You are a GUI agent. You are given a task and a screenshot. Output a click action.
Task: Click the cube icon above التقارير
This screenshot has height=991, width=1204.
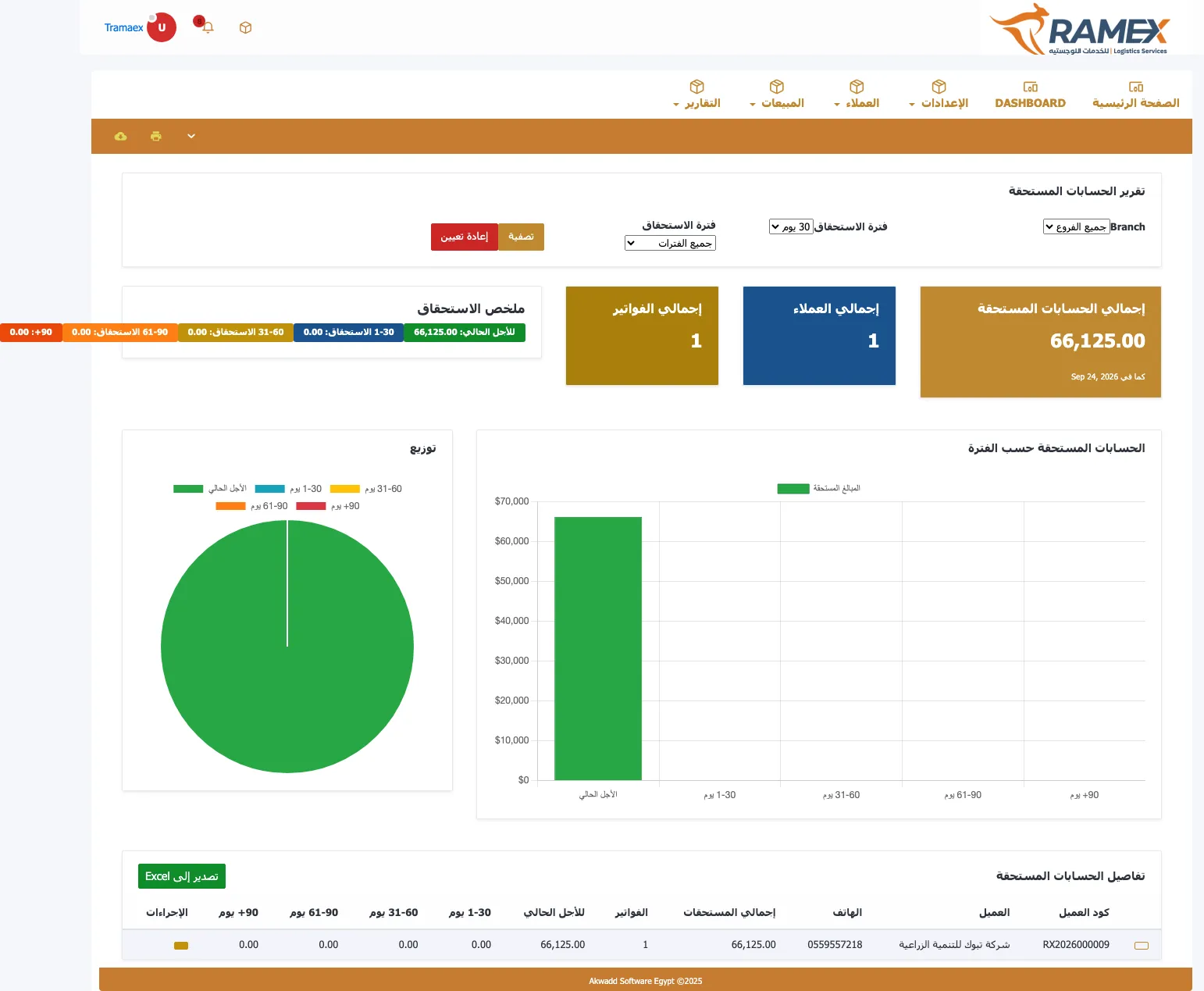[697, 86]
